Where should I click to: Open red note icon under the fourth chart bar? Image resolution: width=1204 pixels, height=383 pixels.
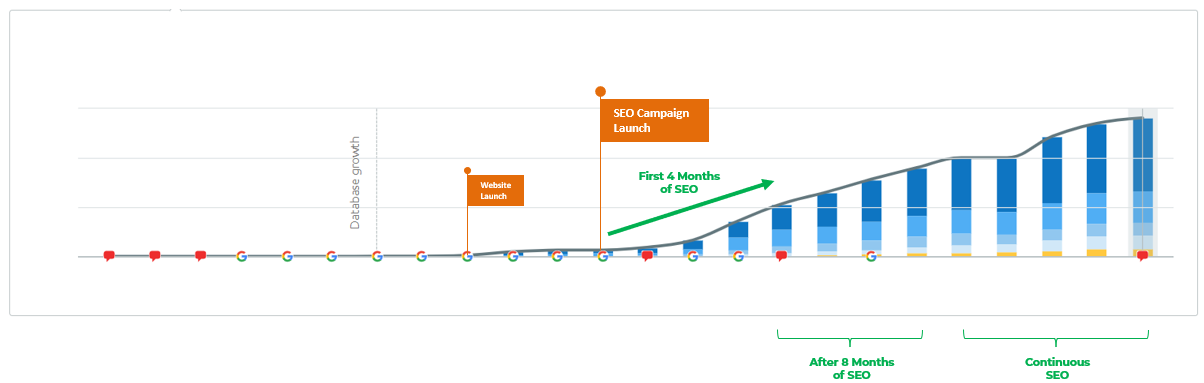pyautogui.click(x=782, y=256)
